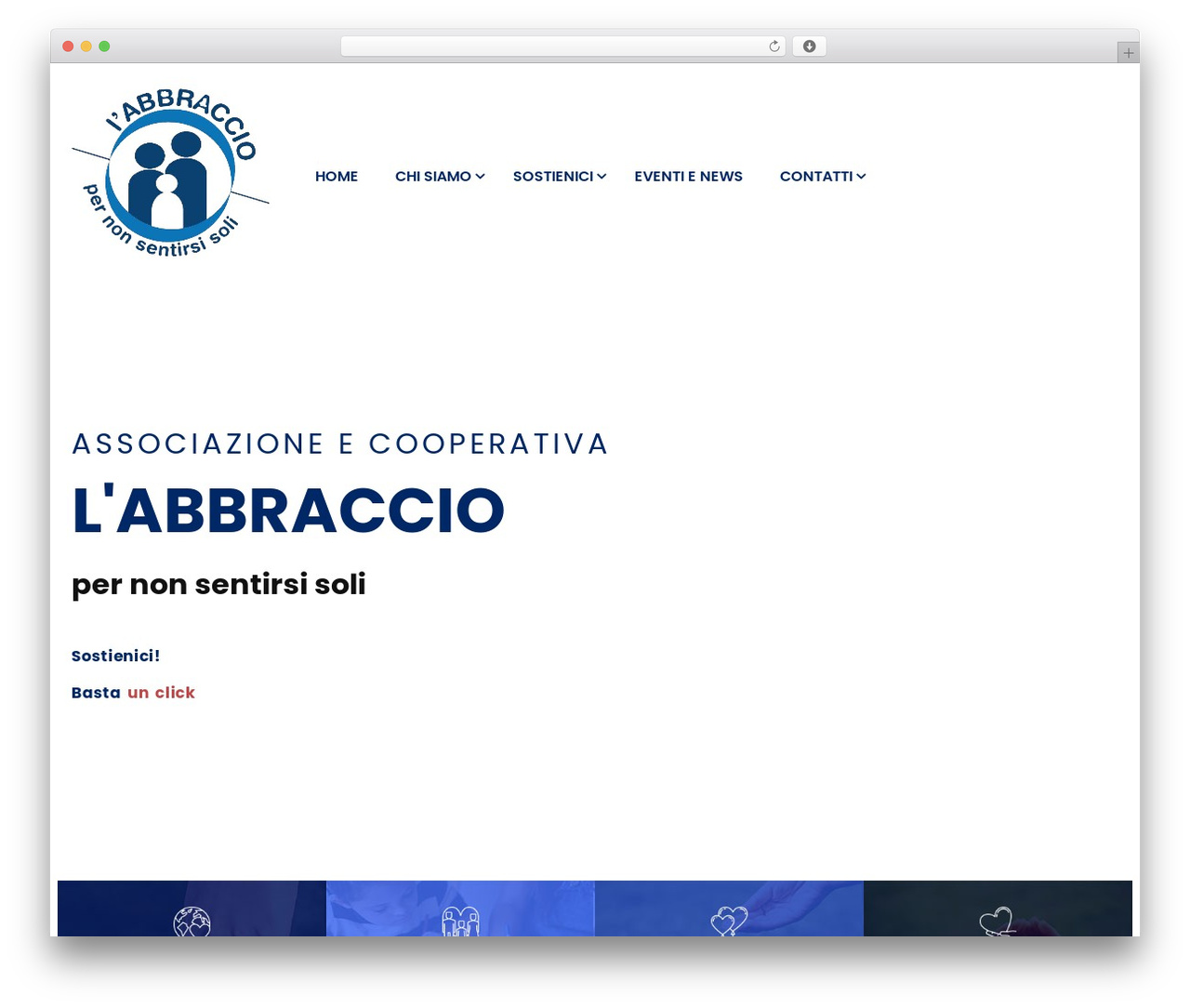
Task: Click the L'ABBRACCIO main heading
Action: pyautogui.click(x=288, y=510)
